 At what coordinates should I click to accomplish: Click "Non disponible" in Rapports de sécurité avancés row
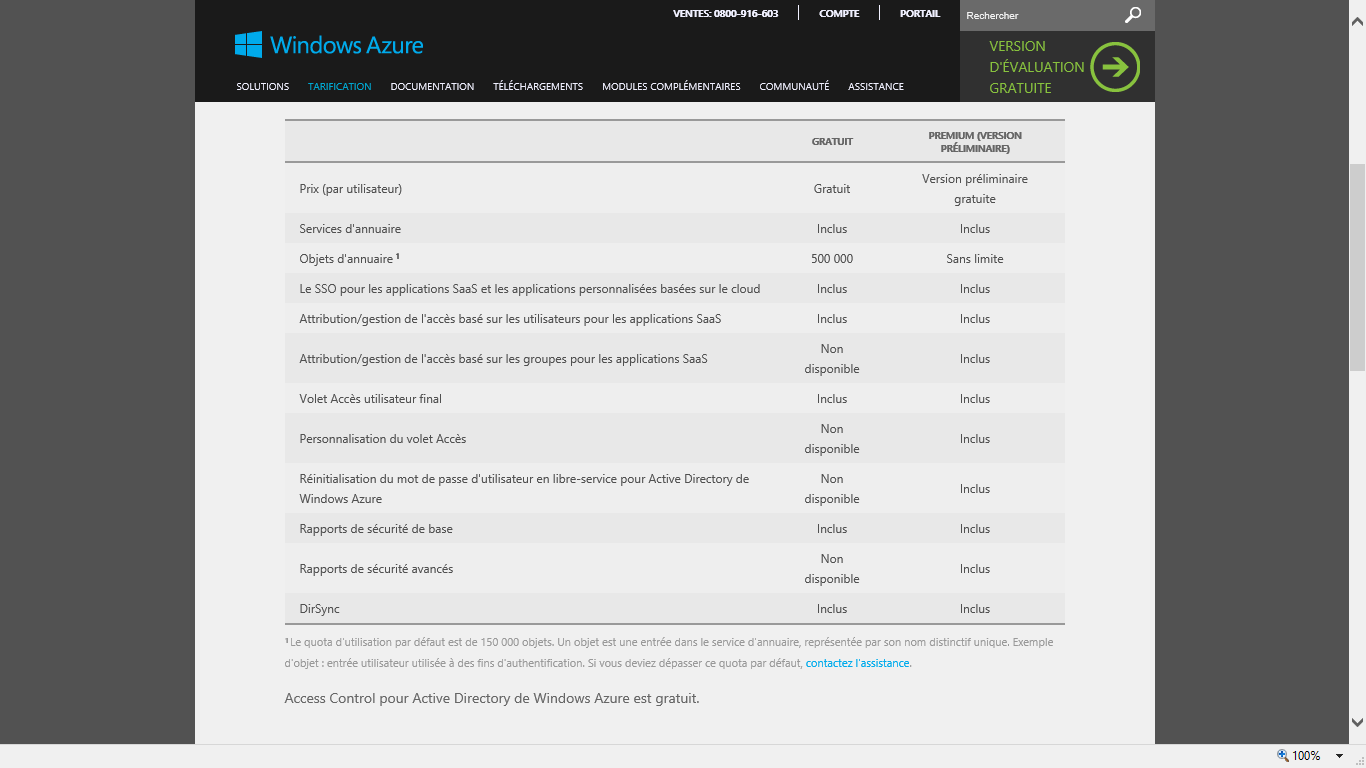click(832, 569)
